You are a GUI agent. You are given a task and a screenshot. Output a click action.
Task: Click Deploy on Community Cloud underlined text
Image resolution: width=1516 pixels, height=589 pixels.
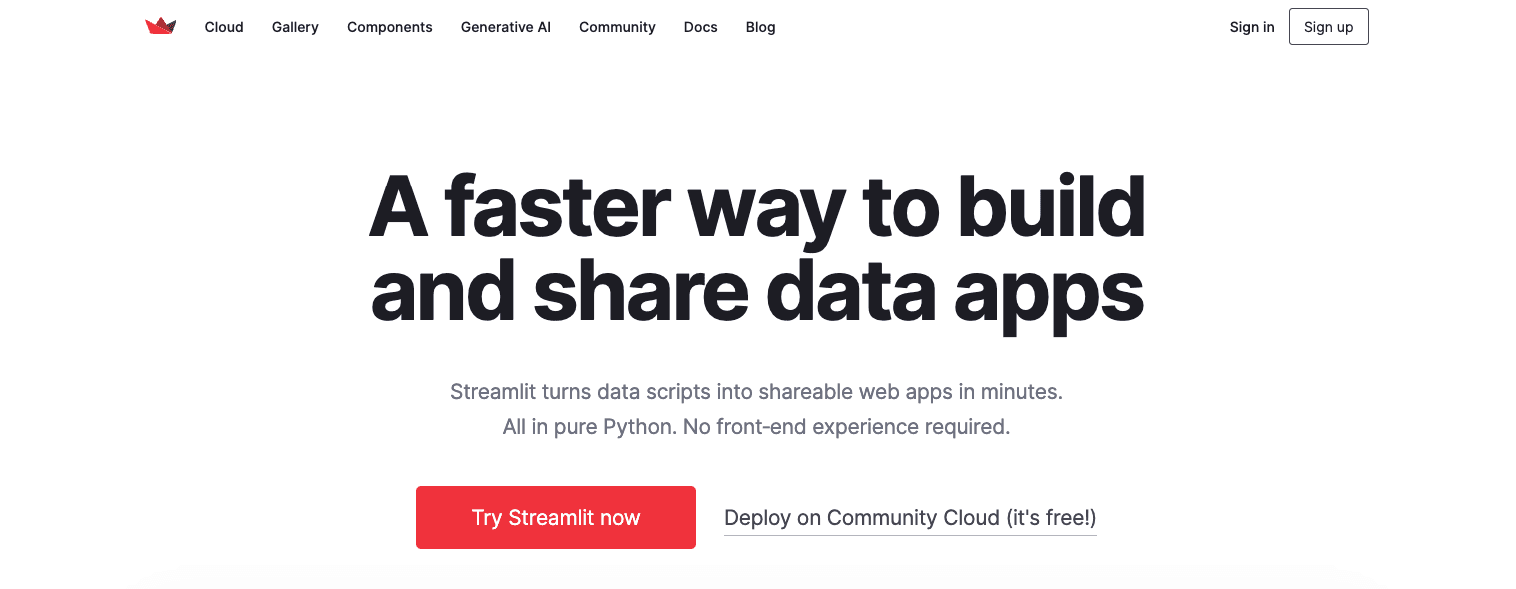[x=910, y=517]
